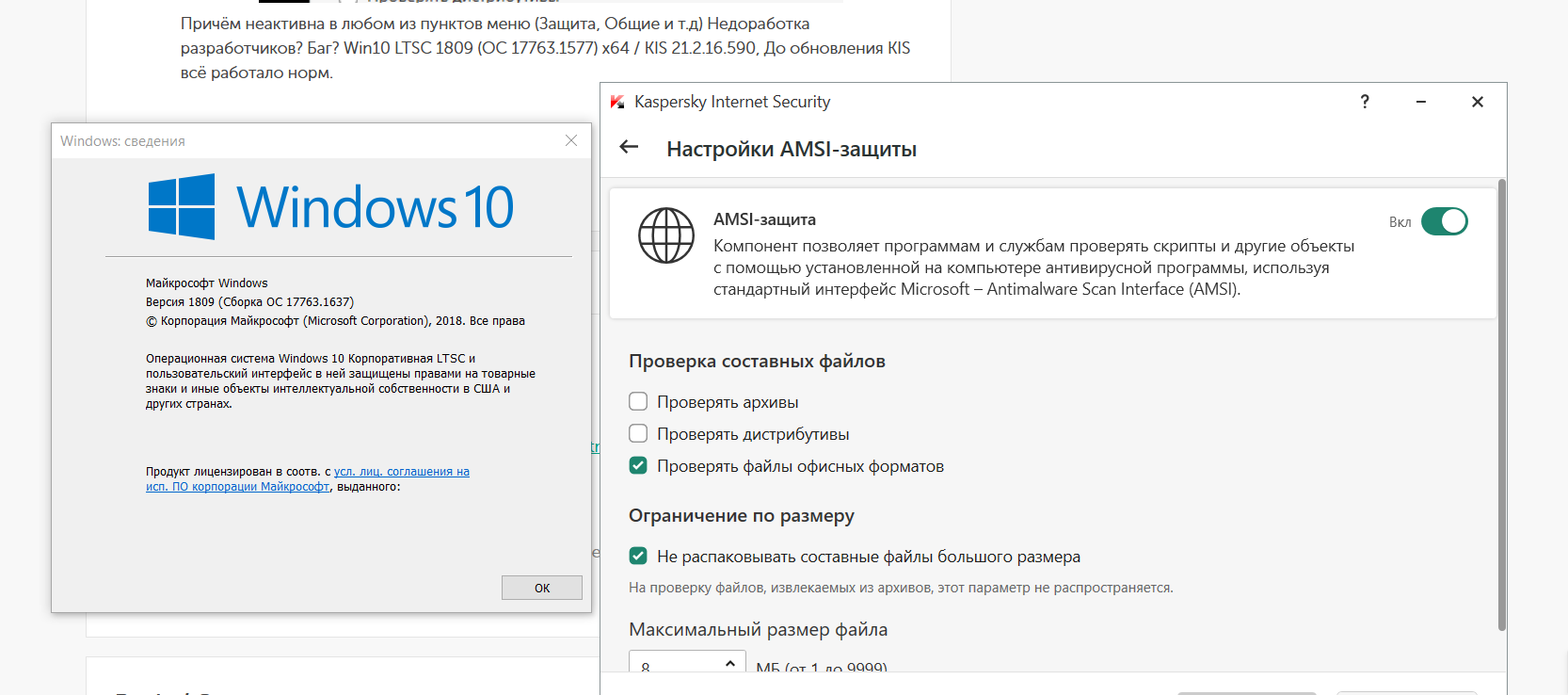Close the Kaspersky Internet Security window
Screen dimensions: 1568x695
click(x=1478, y=102)
